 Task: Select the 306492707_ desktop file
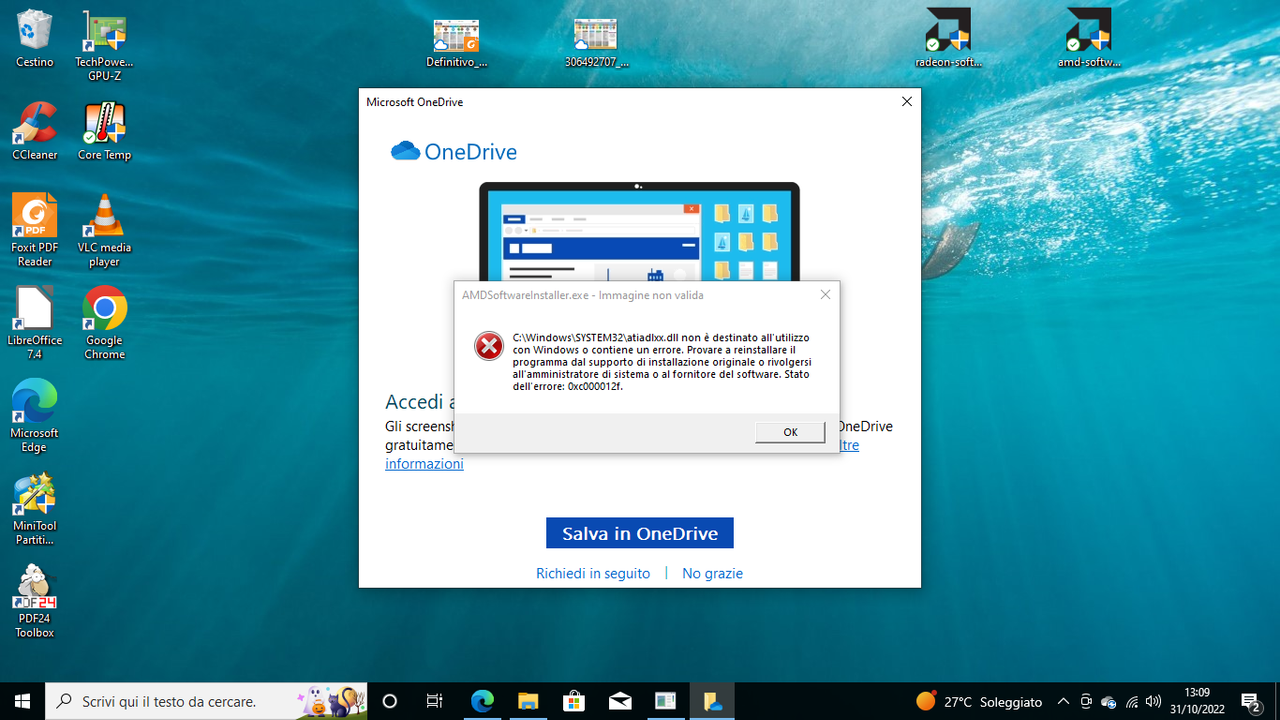[596, 43]
